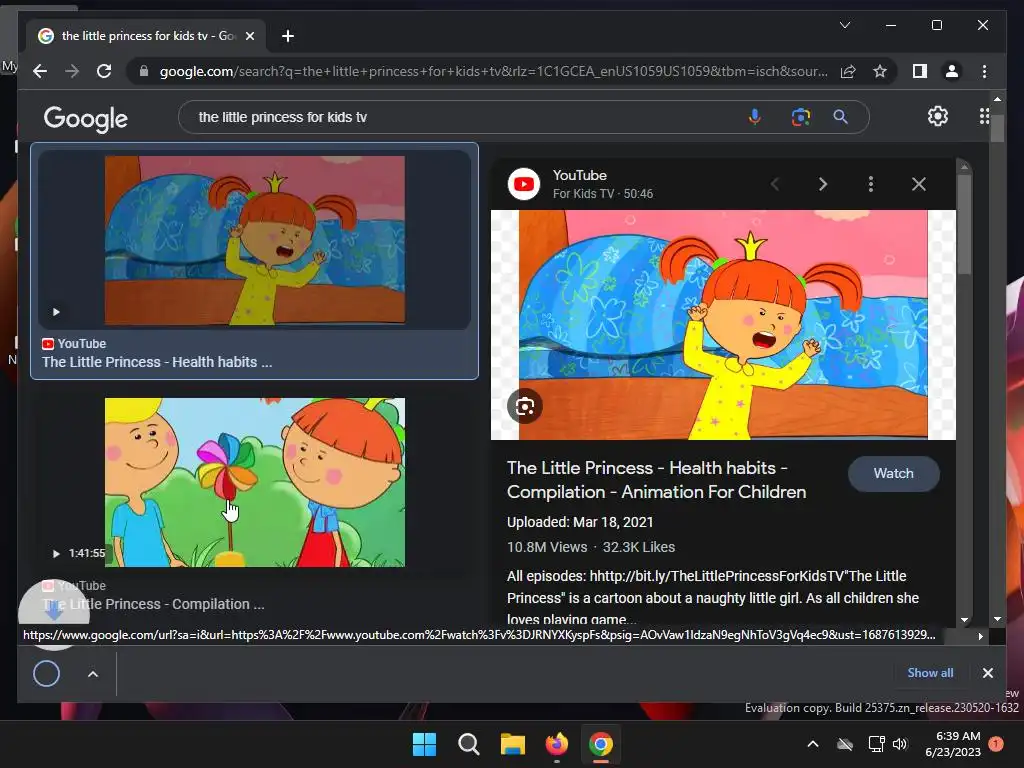Close the little princess search tab
Image resolution: width=1024 pixels, height=768 pixels.
coord(249,36)
